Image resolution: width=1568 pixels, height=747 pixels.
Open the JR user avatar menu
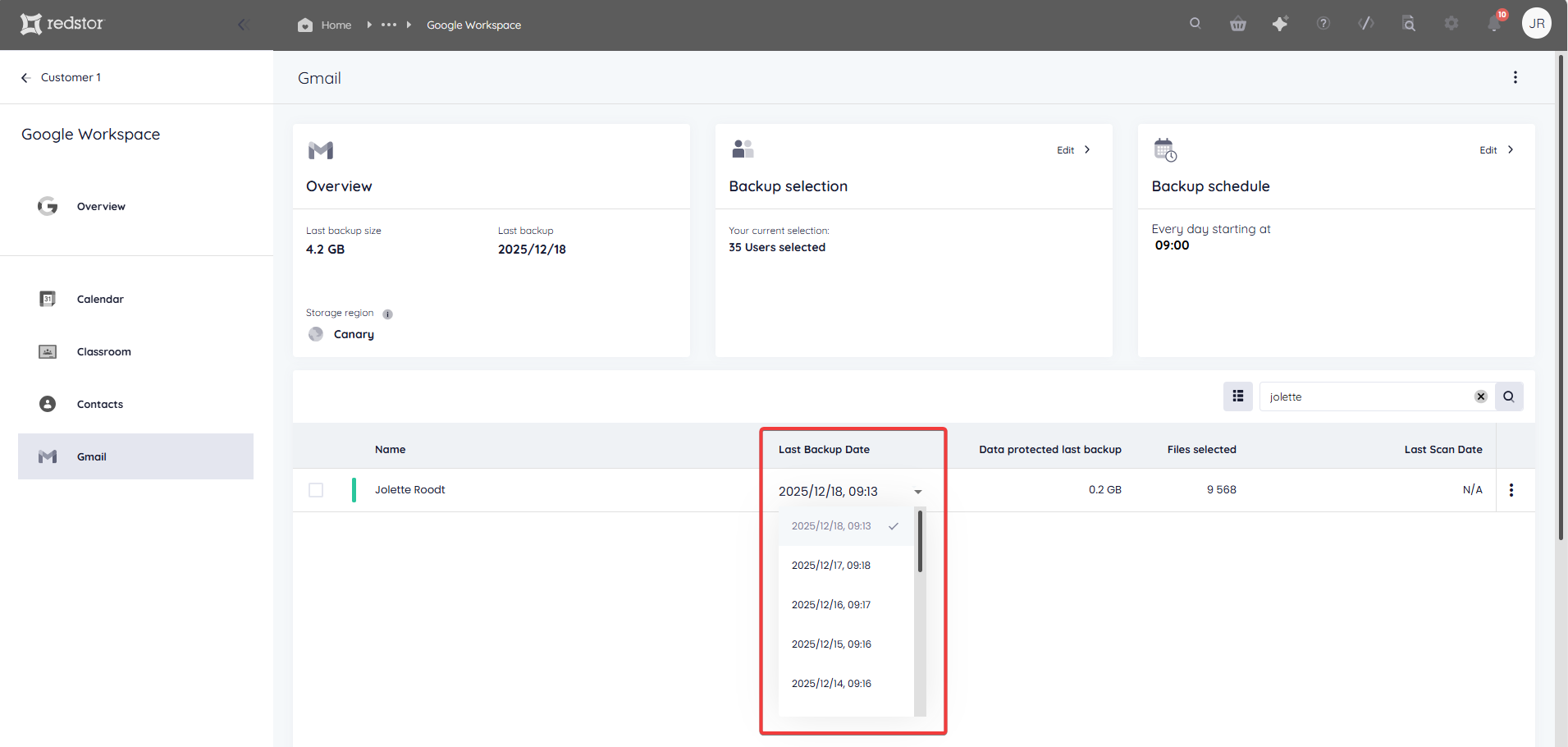point(1537,23)
